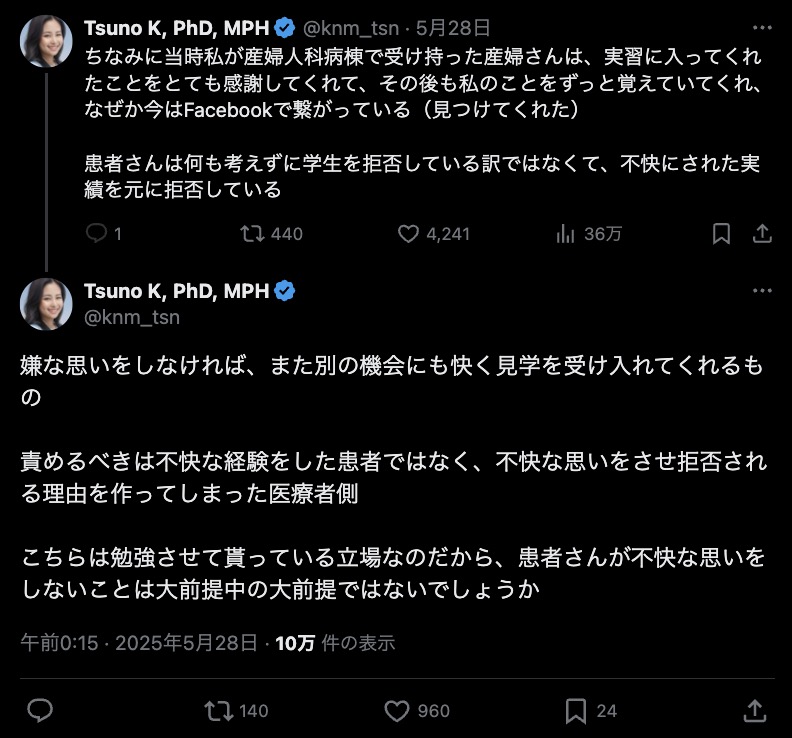Repost the main tweet with 140 reposts
This screenshot has width=792, height=738.
point(219,711)
